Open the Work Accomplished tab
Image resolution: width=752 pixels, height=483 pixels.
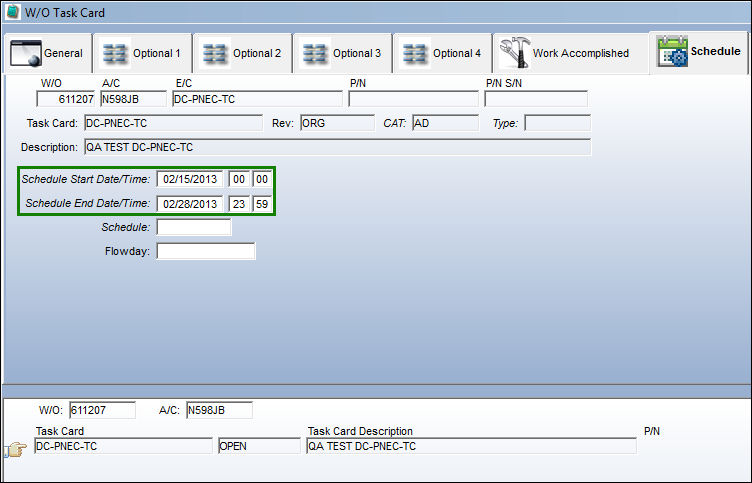pos(570,53)
